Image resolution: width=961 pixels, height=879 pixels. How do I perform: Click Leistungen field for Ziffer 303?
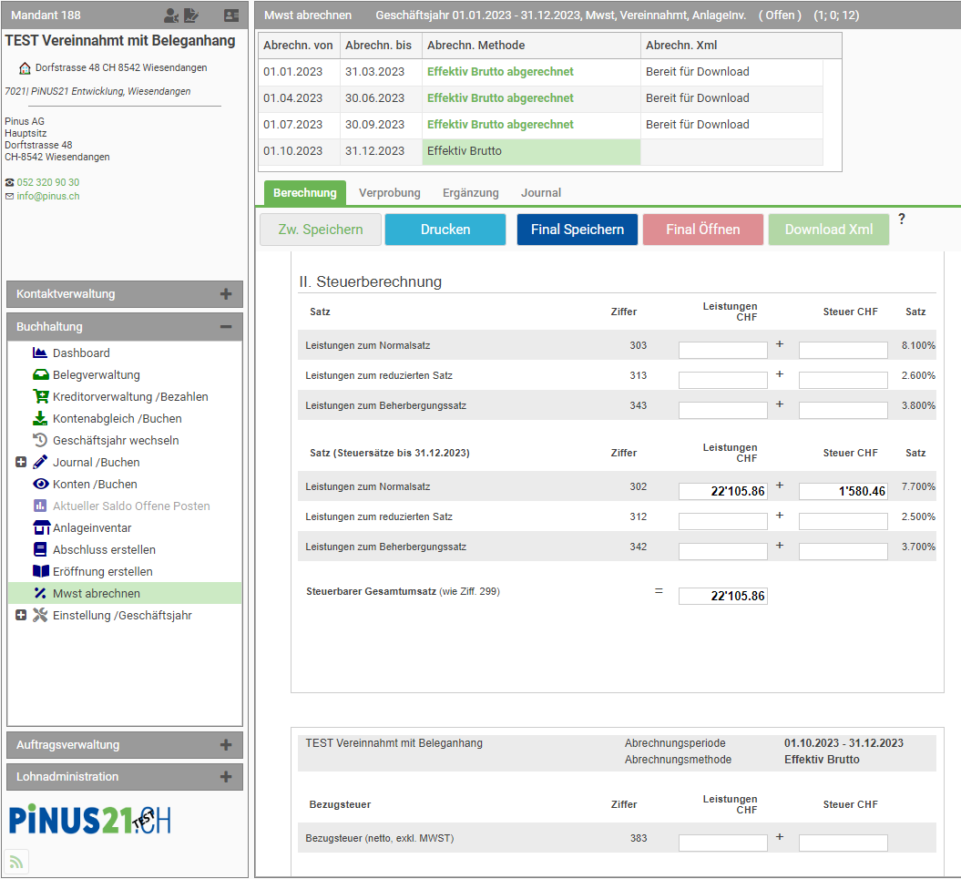pos(723,350)
